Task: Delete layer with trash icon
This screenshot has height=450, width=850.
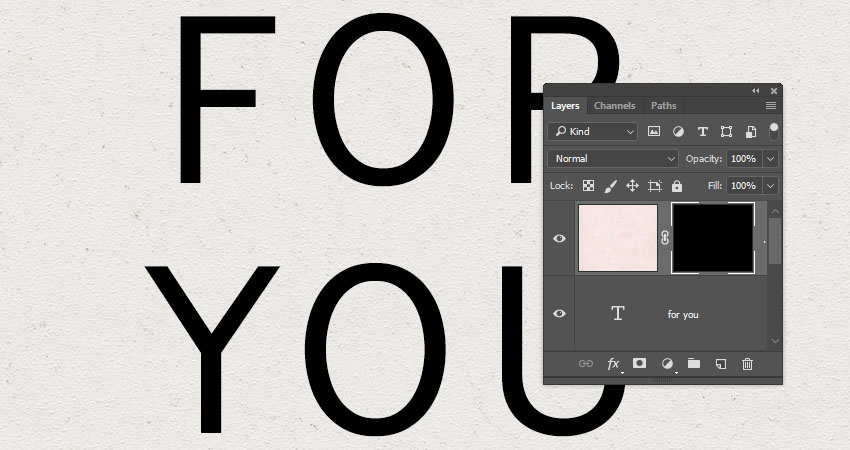Action: point(748,364)
